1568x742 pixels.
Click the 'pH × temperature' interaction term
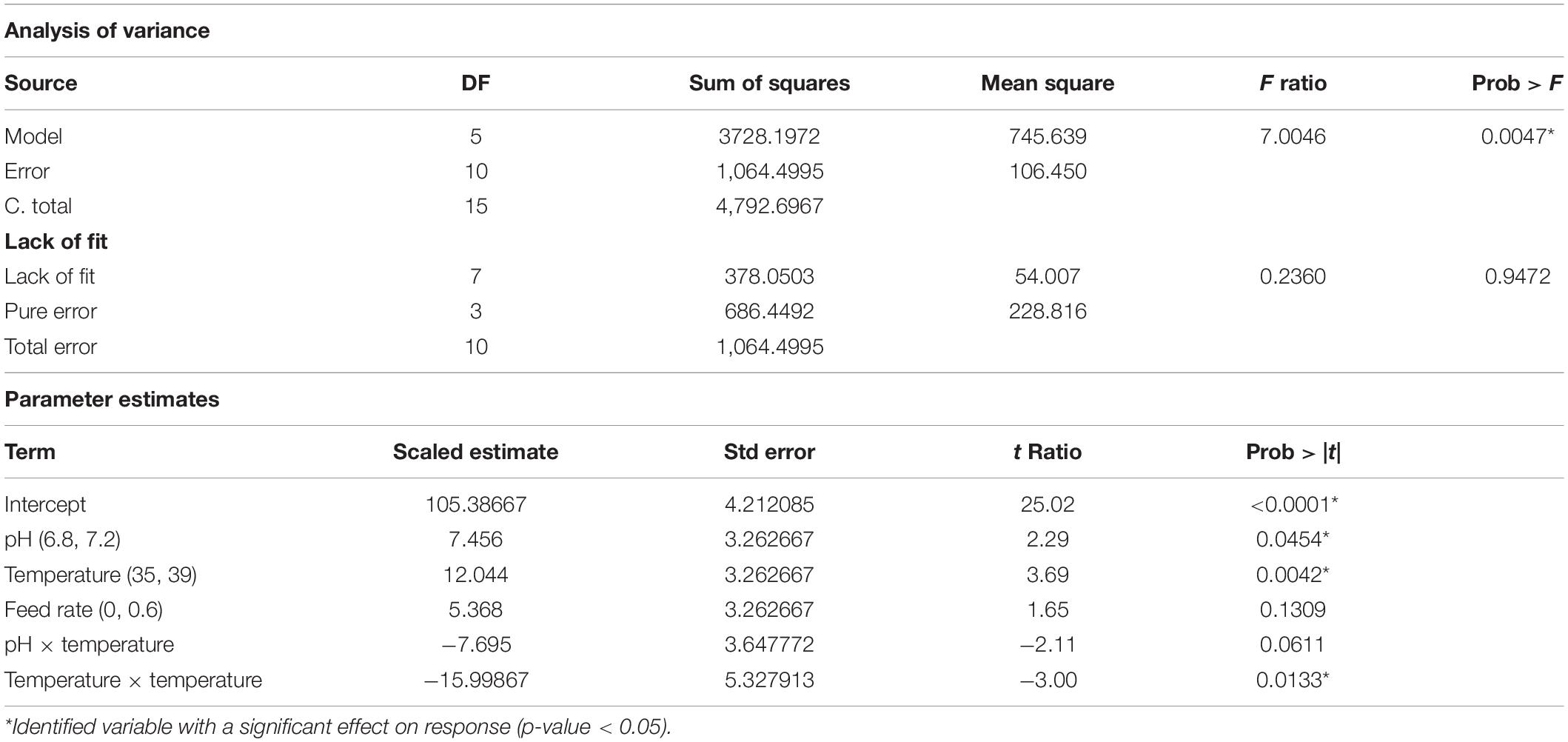[89, 644]
